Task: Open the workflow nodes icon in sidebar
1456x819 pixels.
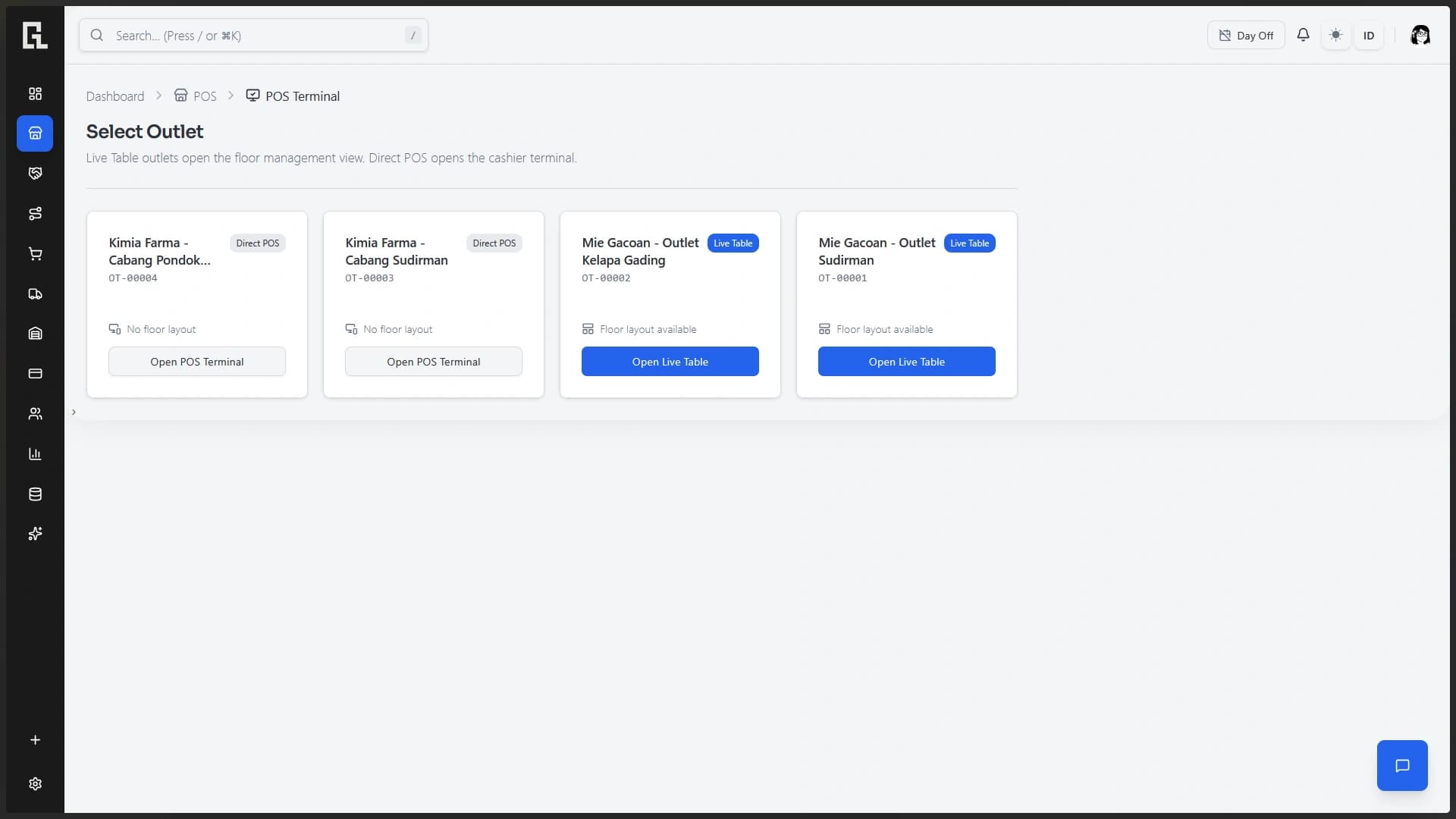Action: [x=35, y=214]
